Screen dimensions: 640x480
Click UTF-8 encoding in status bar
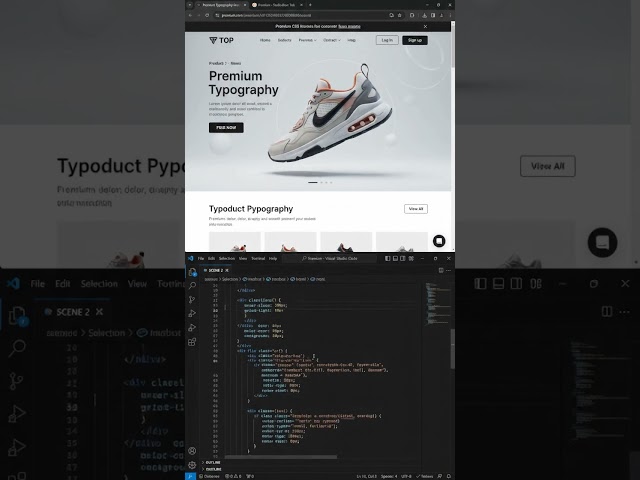407,476
